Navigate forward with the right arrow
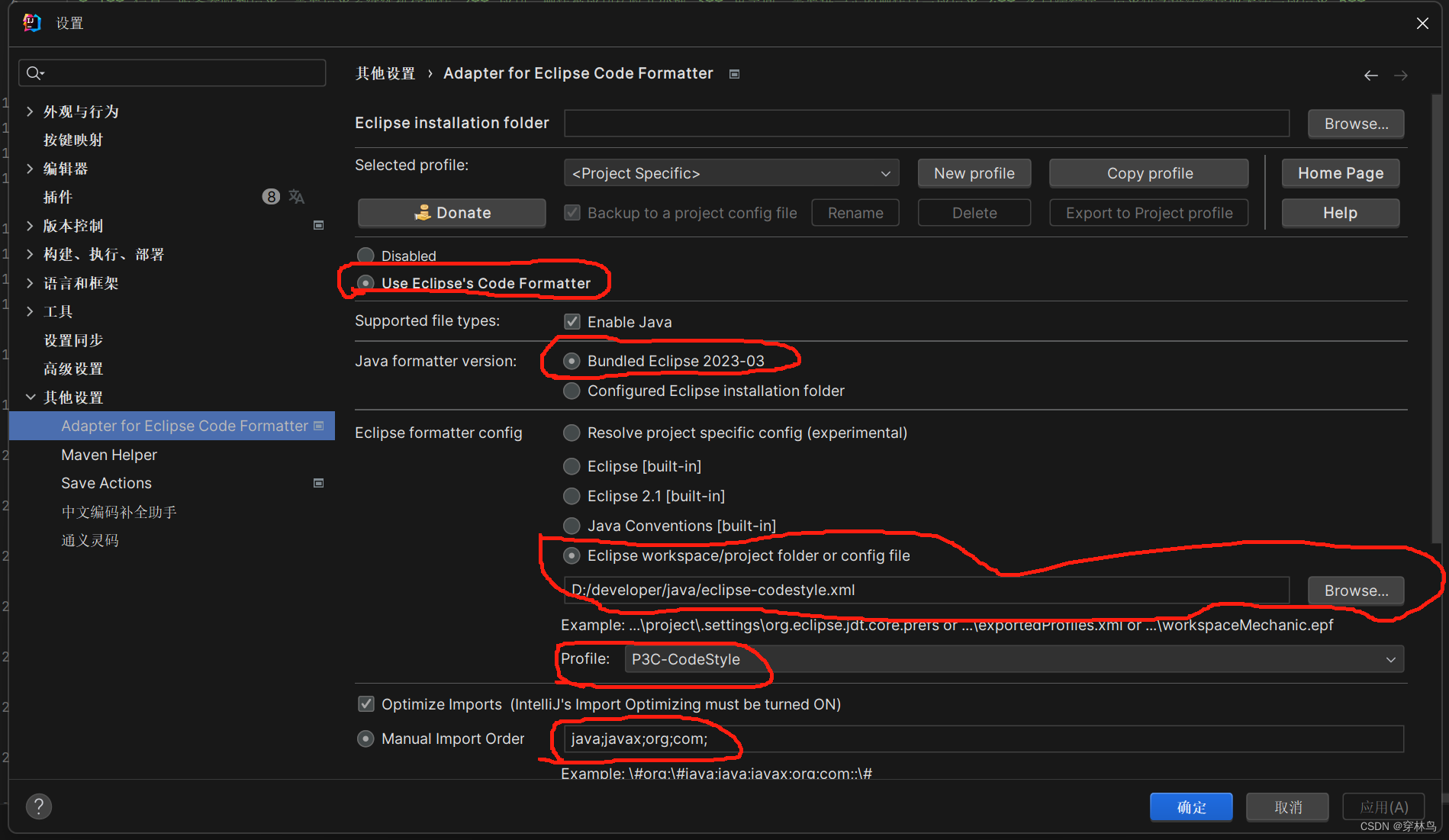The image size is (1449, 840). 1401,75
